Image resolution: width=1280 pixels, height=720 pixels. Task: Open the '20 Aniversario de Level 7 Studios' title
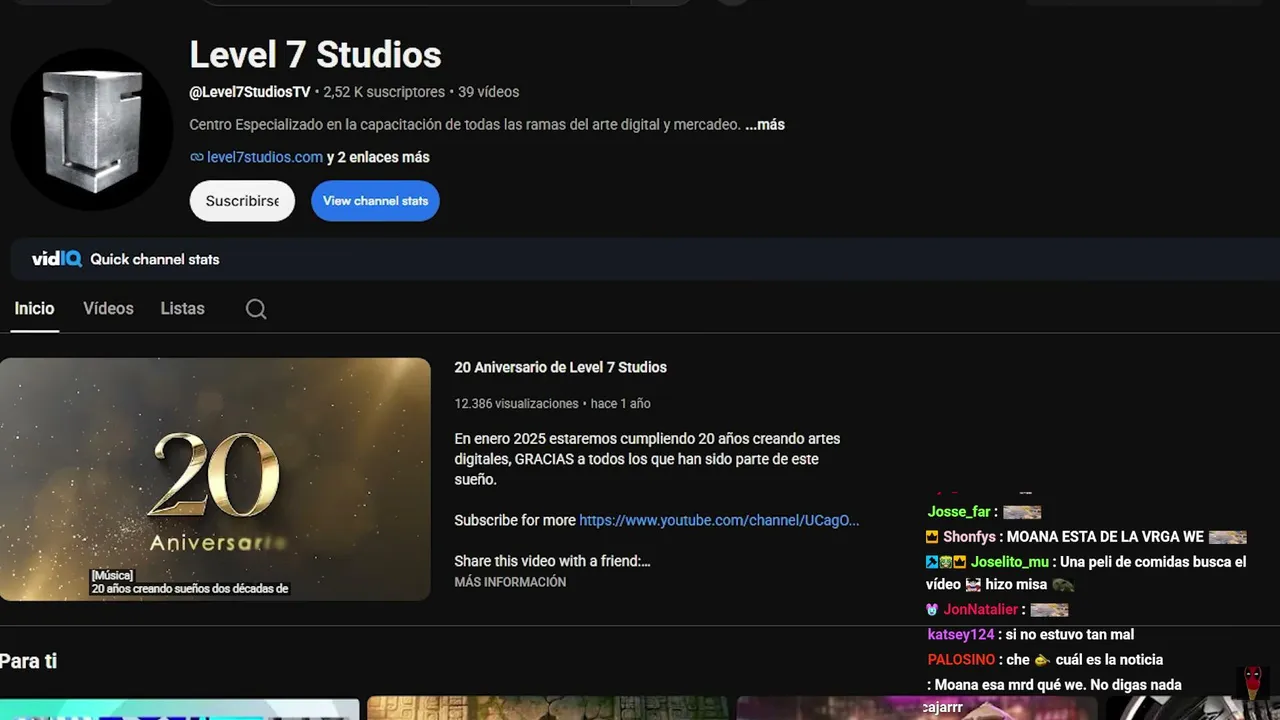pyautogui.click(x=560, y=367)
